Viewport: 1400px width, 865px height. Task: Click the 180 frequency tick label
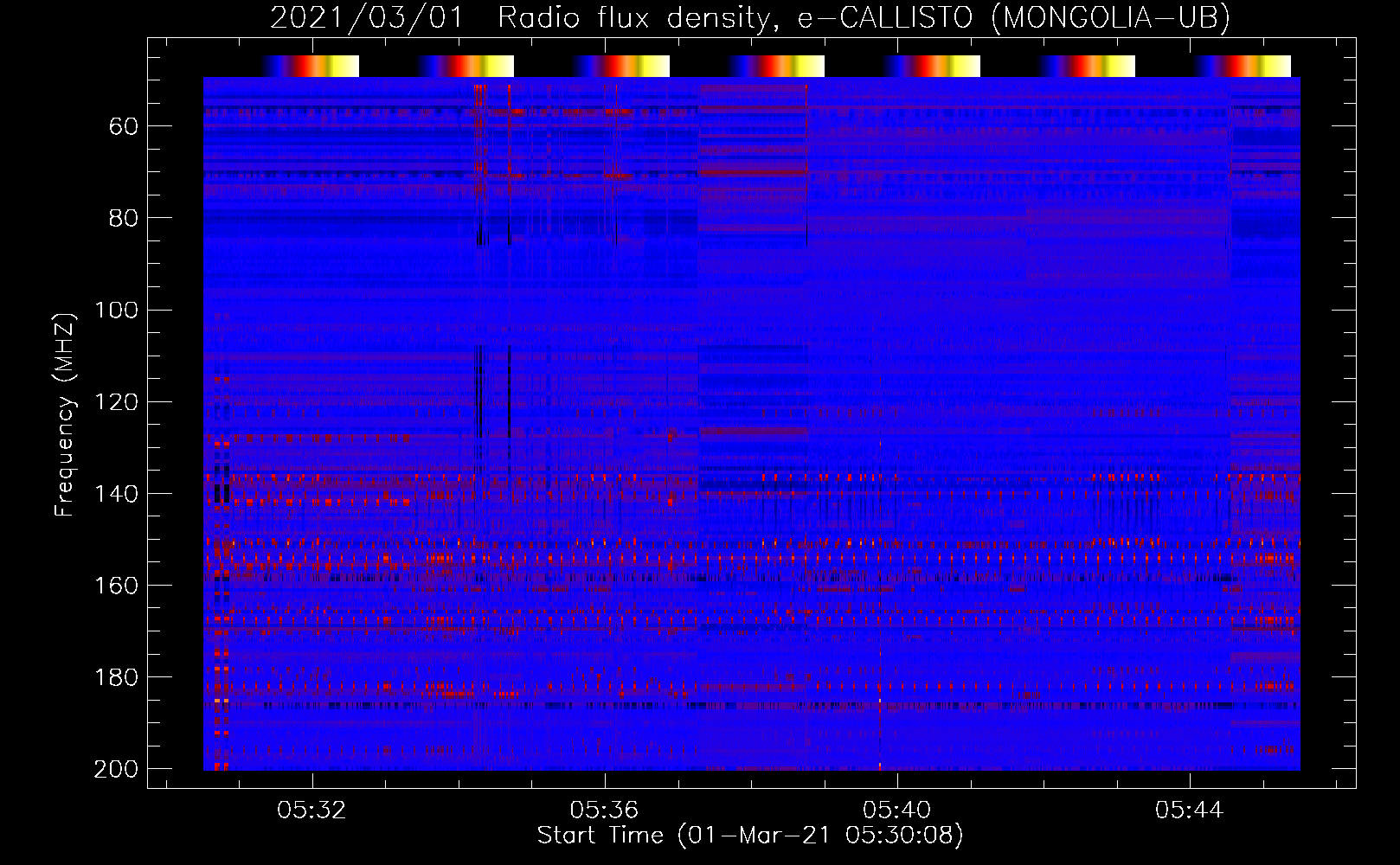pyautogui.click(x=116, y=677)
